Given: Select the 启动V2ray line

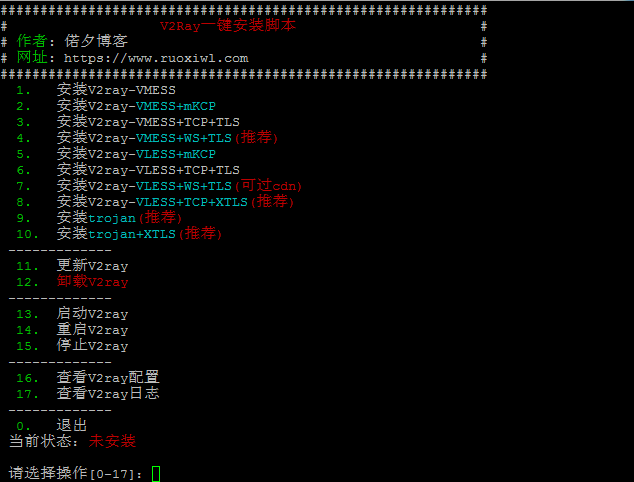Looking at the screenshot, I should coord(92,314).
